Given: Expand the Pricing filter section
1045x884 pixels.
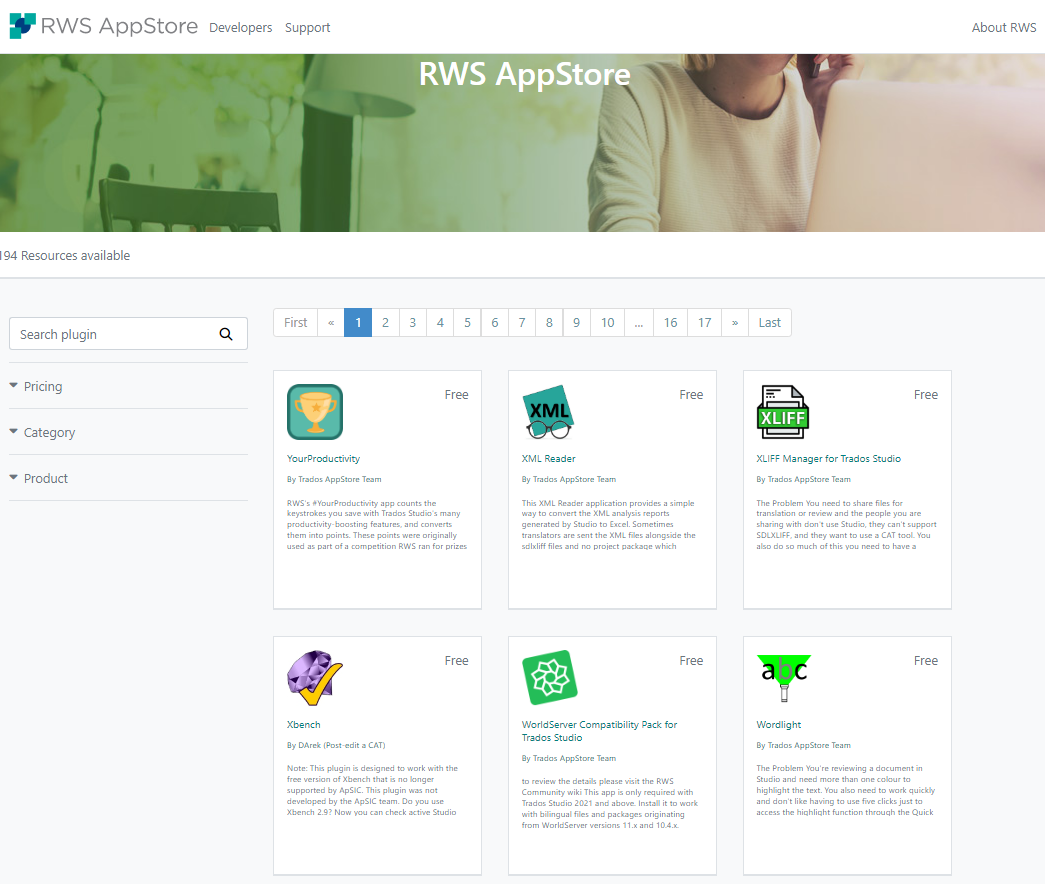Looking at the screenshot, I should 42,386.
